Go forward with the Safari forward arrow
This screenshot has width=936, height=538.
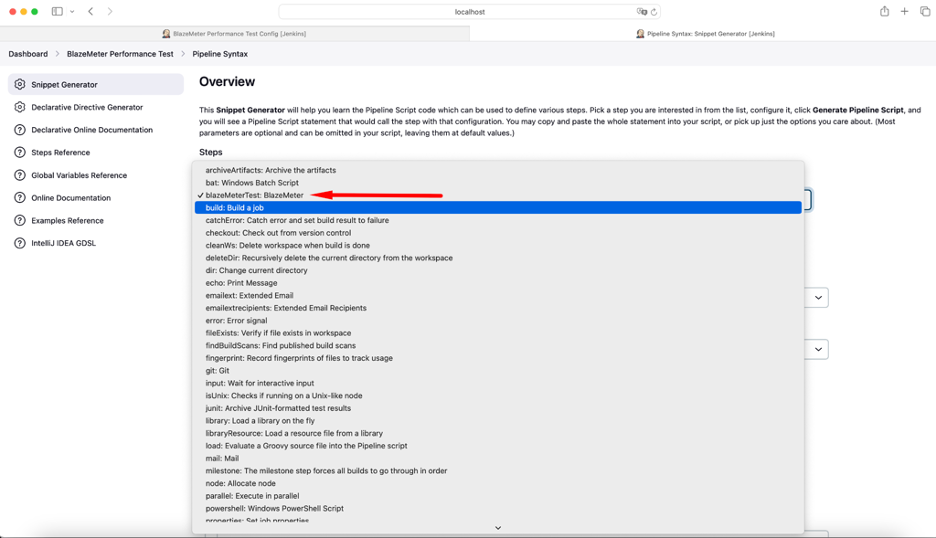[x=110, y=11]
